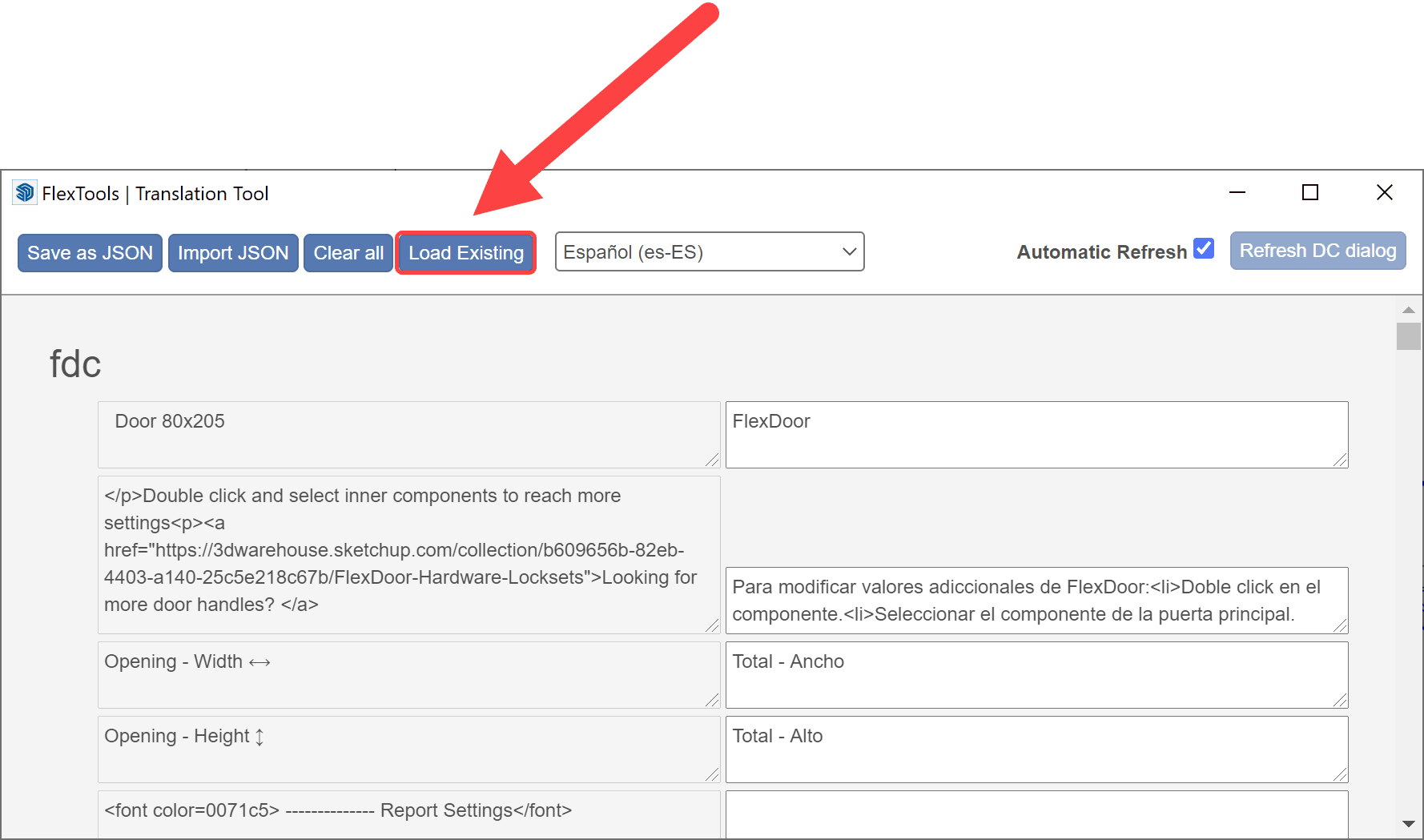
Task: Click the Total - Ancho translation field
Action: (1037, 675)
